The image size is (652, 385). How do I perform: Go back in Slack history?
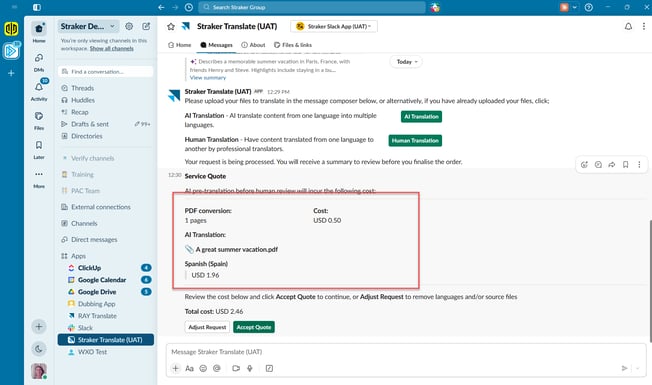(161, 7)
